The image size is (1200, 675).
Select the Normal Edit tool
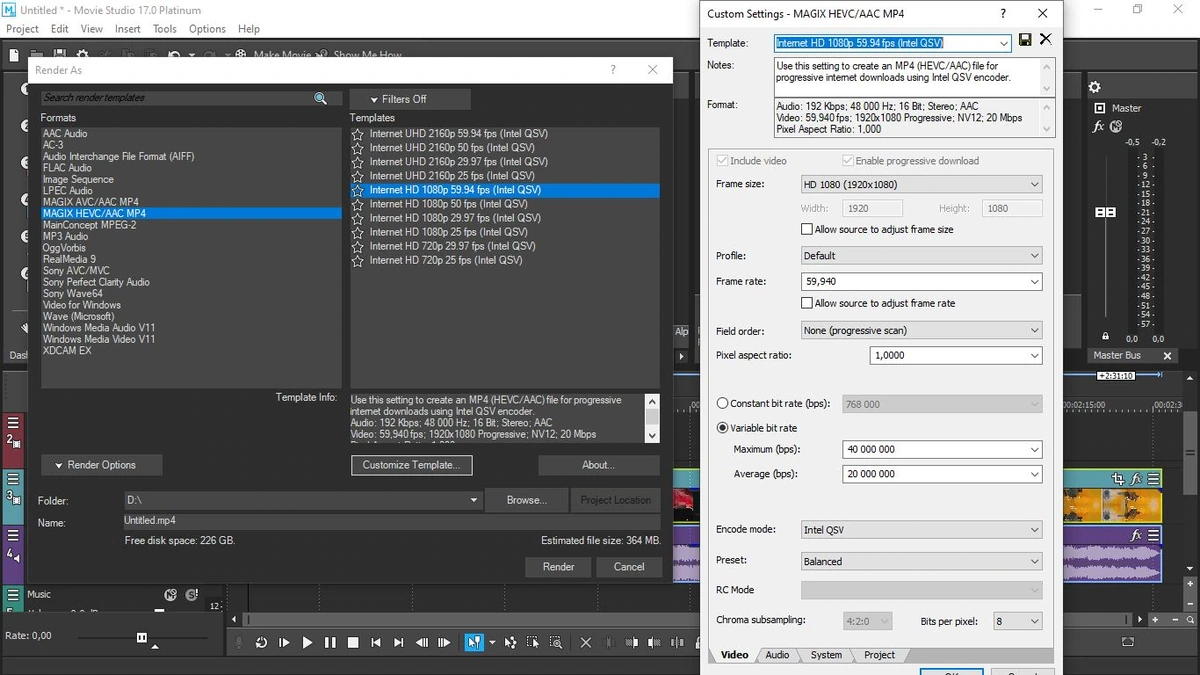(474, 643)
